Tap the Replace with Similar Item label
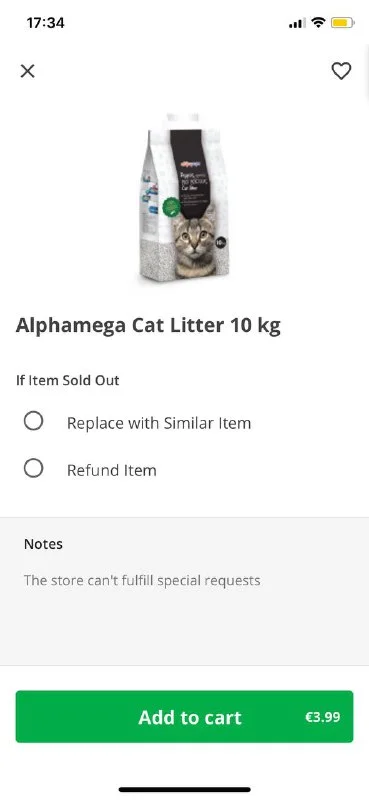The width and height of the screenshot is (369, 800). 159,423
